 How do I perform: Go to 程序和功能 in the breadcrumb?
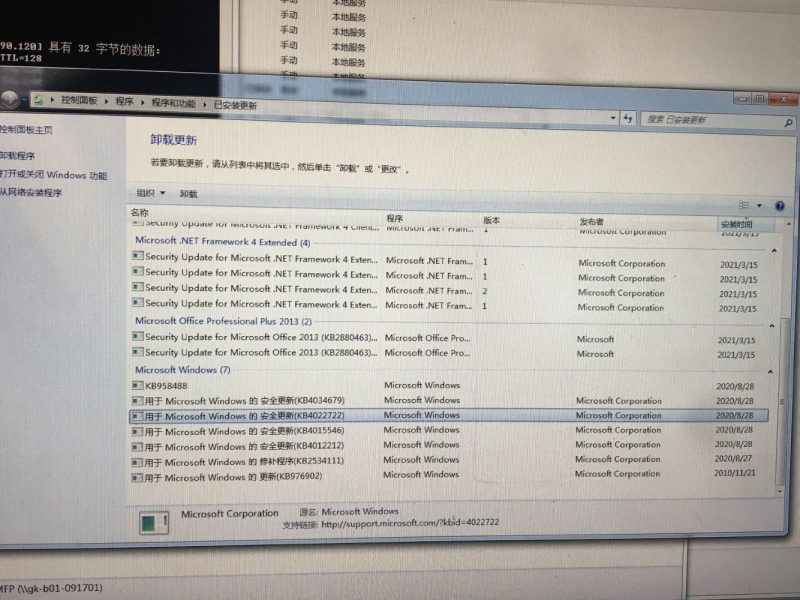(x=173, y=103)
